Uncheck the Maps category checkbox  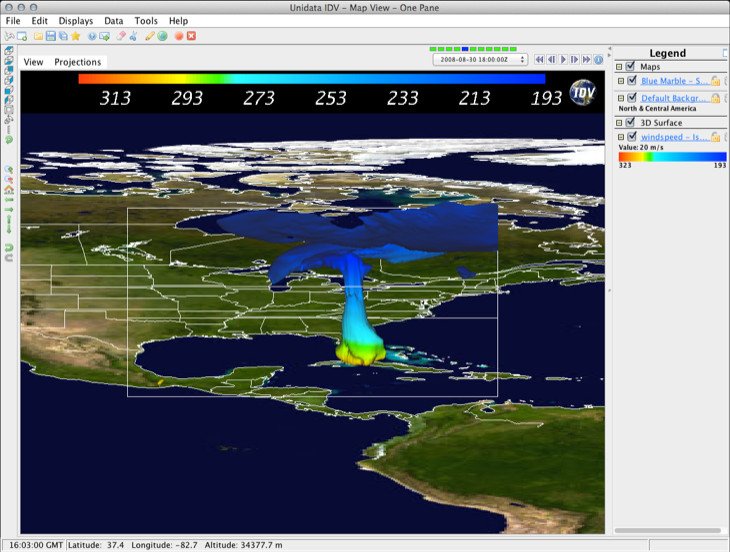[x=630, y=66]
